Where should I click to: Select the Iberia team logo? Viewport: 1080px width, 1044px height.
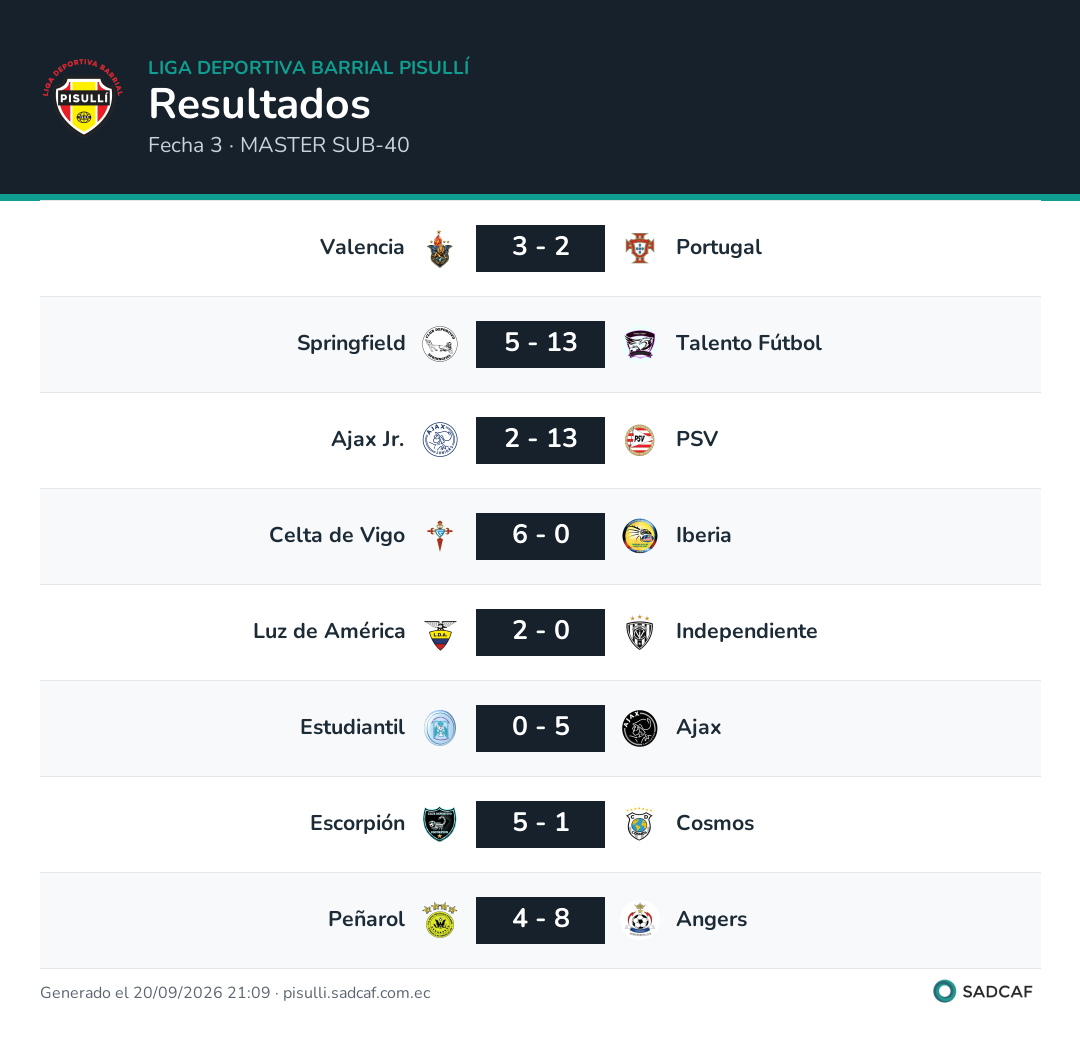click(x=640, y=536)
